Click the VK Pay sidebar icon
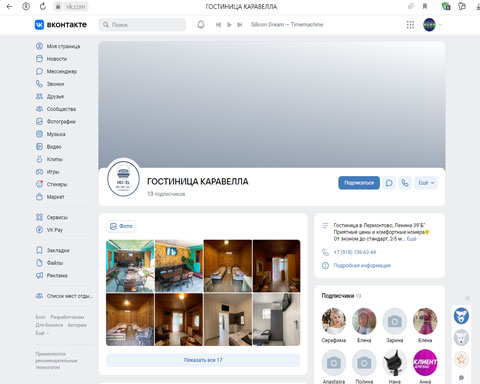The height and width of the screenshot is (384, 480). click(39, 230)
